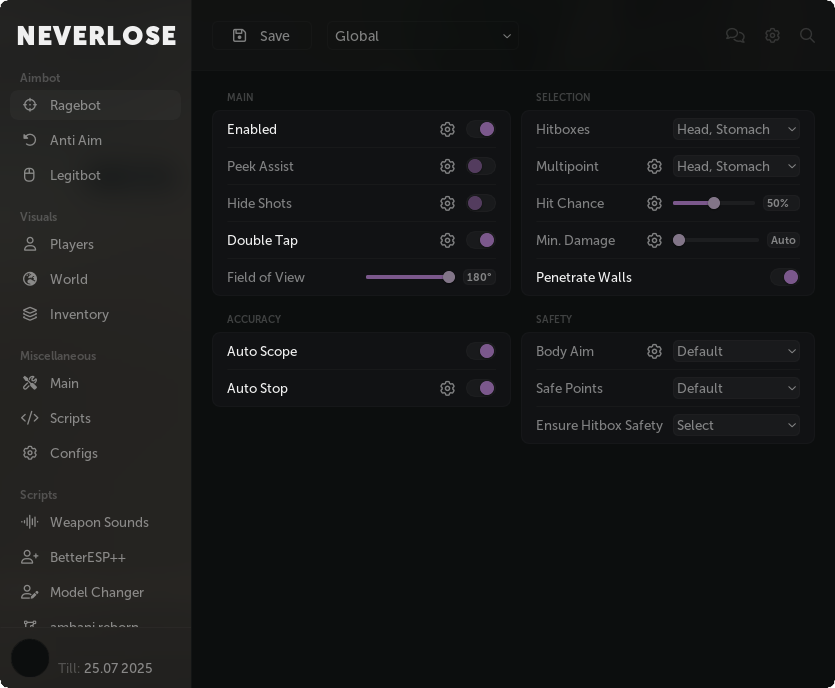Enable the Hide Shots switch
Viewport: 835px width, 688px height.
[x=481, y=203]
